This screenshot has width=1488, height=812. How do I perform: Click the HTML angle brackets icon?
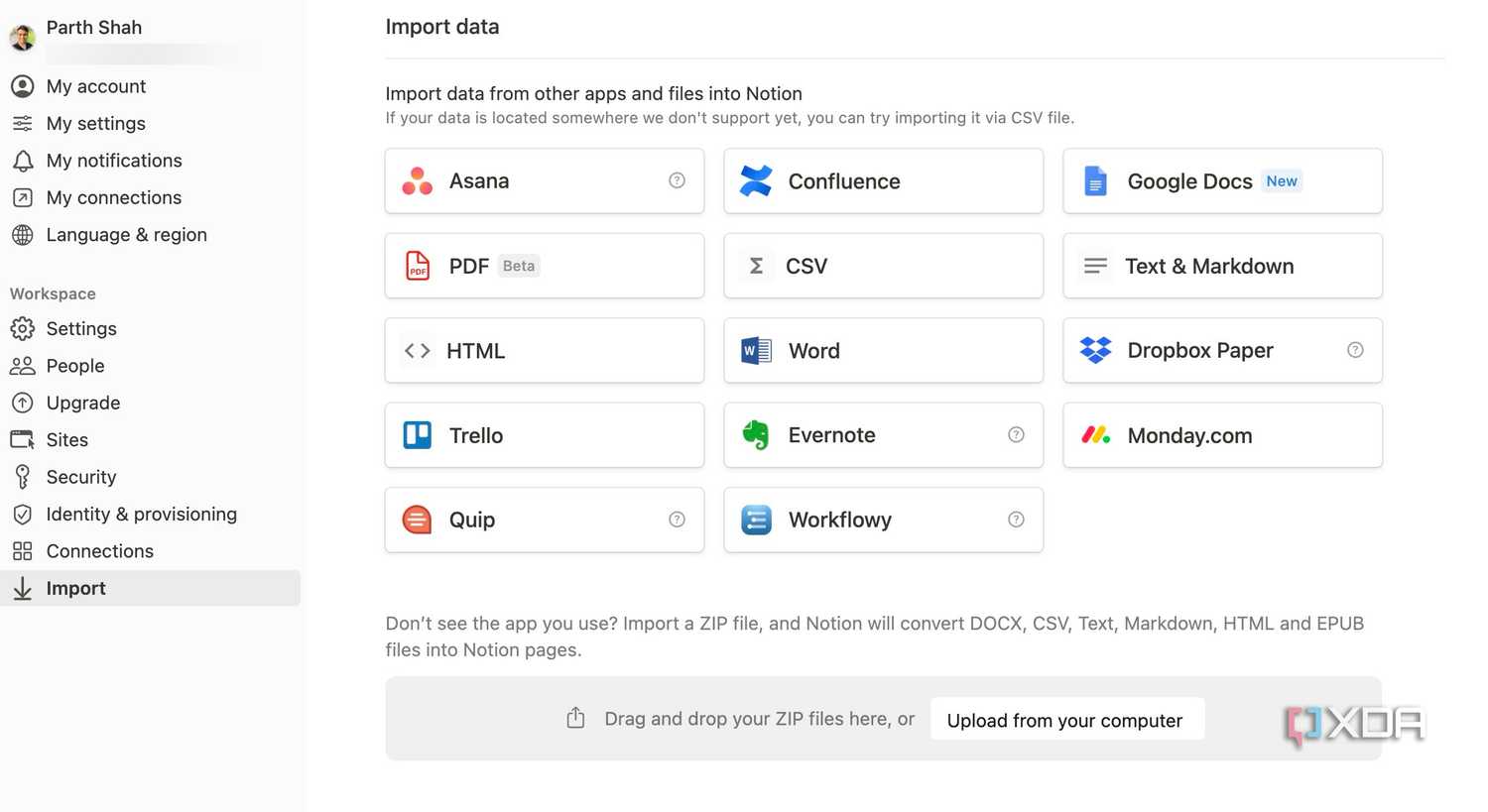[x=418, y=350]
